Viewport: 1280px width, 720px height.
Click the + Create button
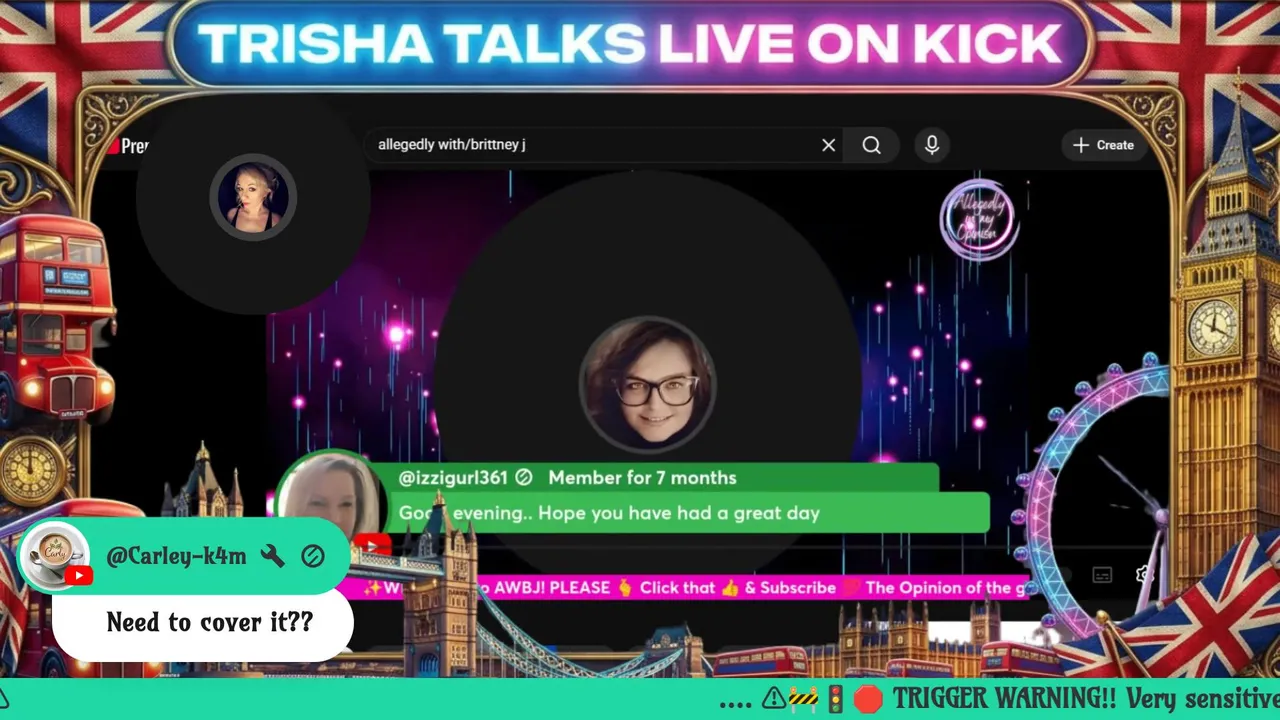coord(1104,145)
